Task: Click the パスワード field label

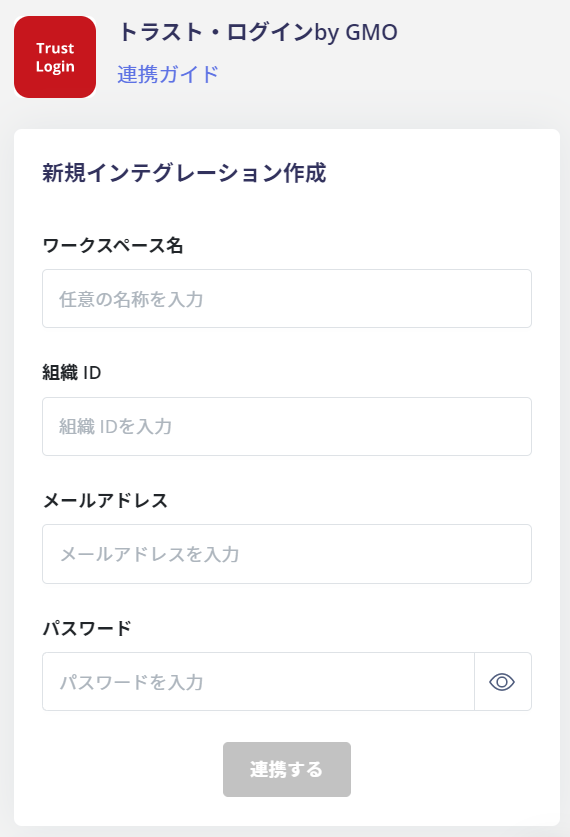Action: coord(86,628)
